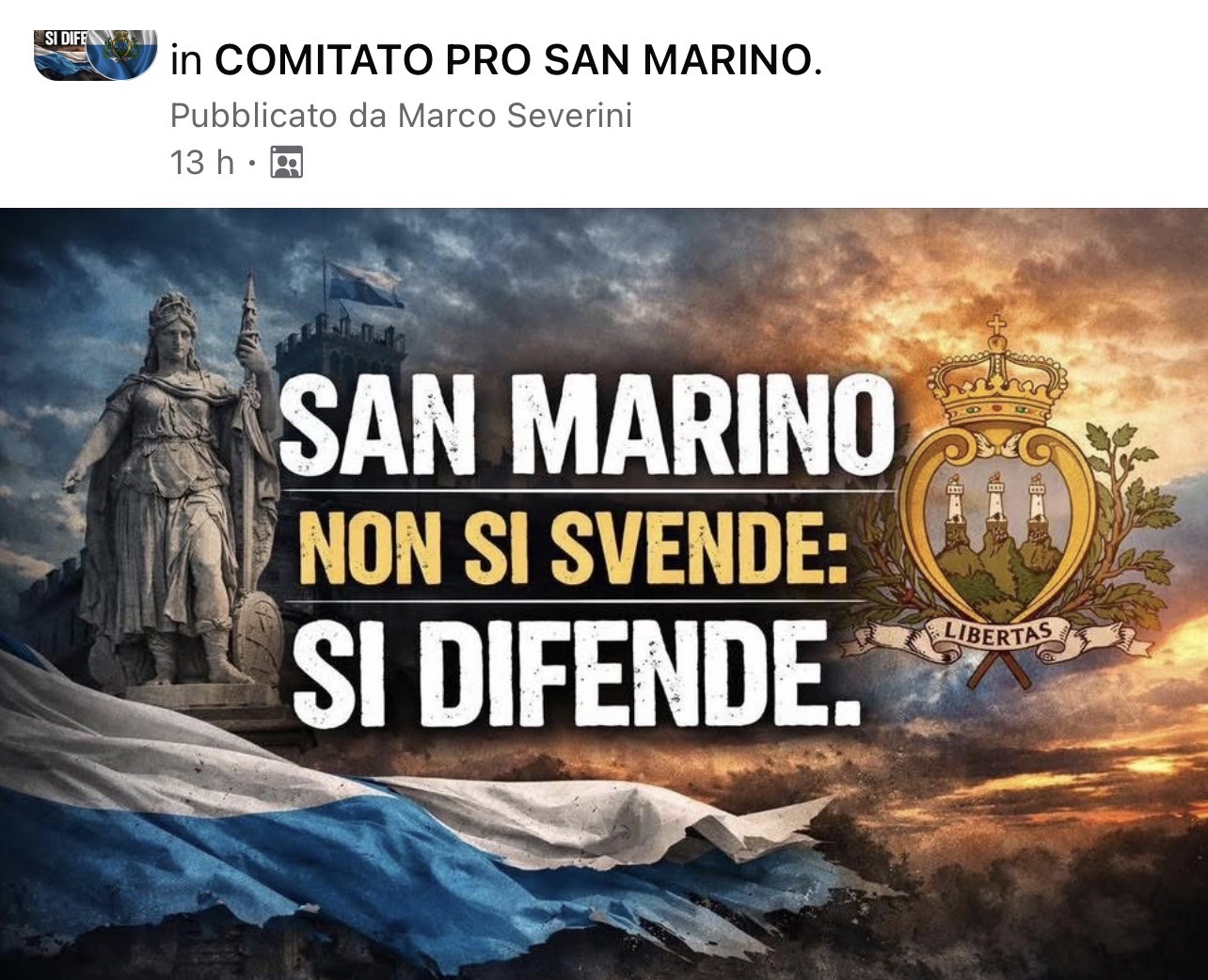Open Marco Severini's profile

(x=515, y=116)
